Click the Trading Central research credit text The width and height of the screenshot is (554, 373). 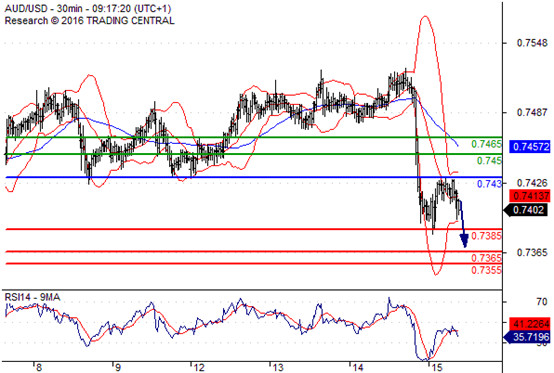(89, 21)
